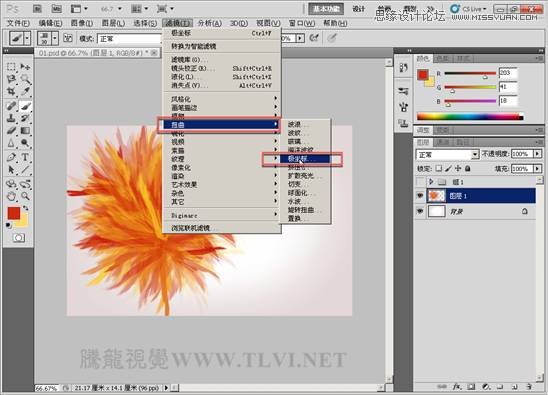
Task: Select the Lasso tool
Action: point(11,79)
